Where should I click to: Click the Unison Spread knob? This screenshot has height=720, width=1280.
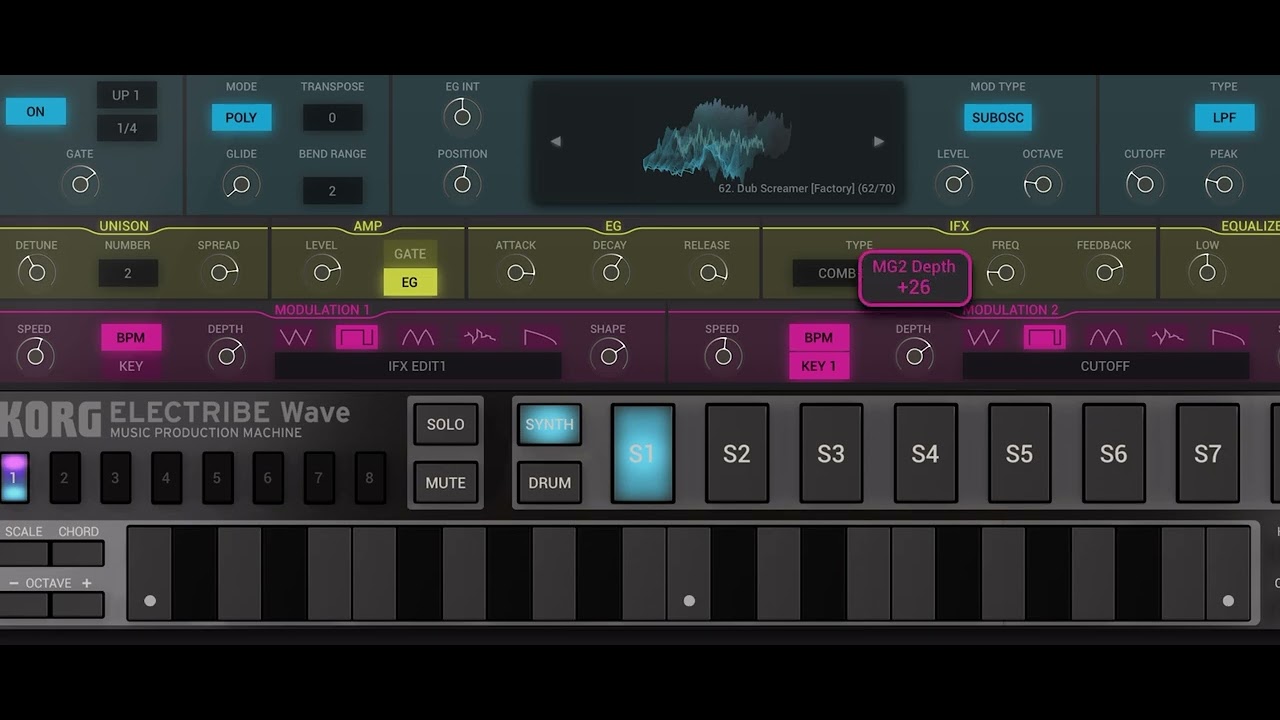pos(218,271)
